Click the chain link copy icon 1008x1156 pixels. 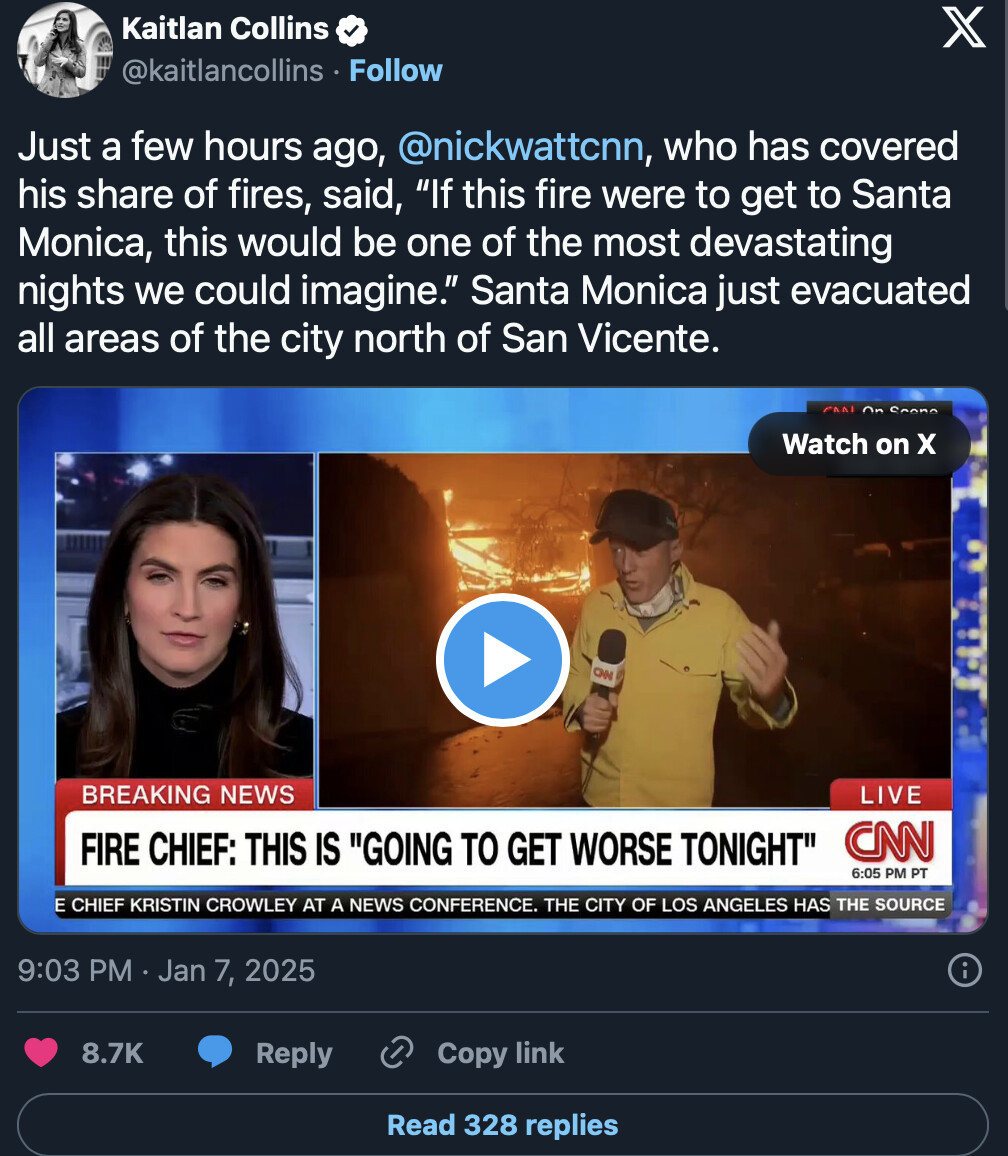coord(397,1052)
